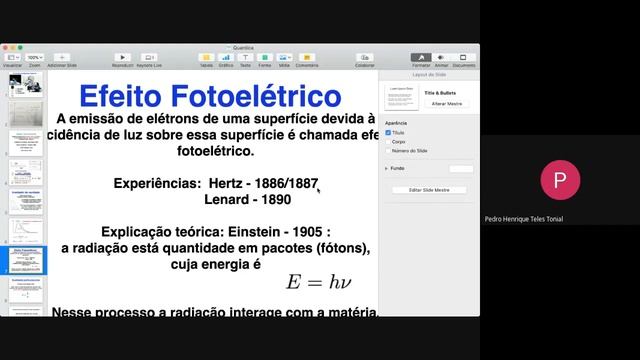Open Keynote Live from the toolbar
Viewport: 640px width, 360px height.
point(149,58)
